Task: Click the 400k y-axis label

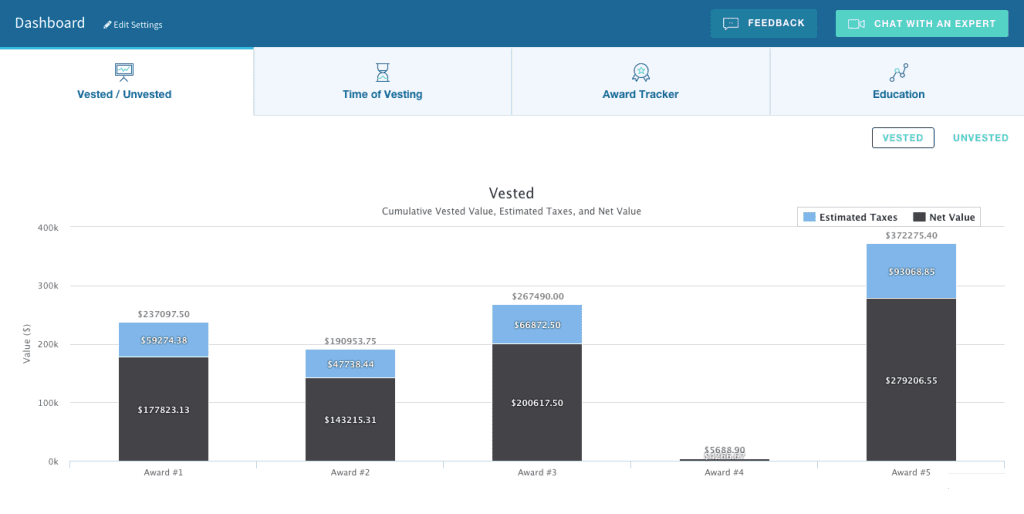Action: tap(48, 227)
